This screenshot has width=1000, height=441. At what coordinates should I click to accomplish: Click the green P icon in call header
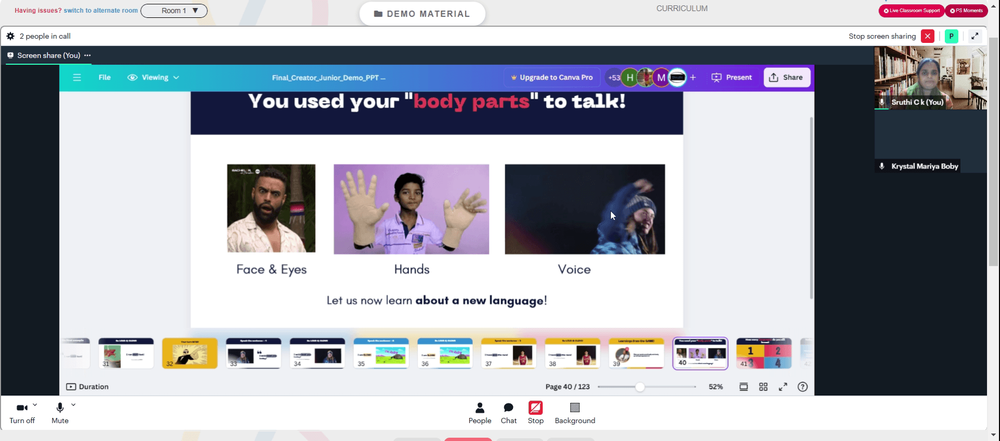pyautogui.click(x=952, y=36)
